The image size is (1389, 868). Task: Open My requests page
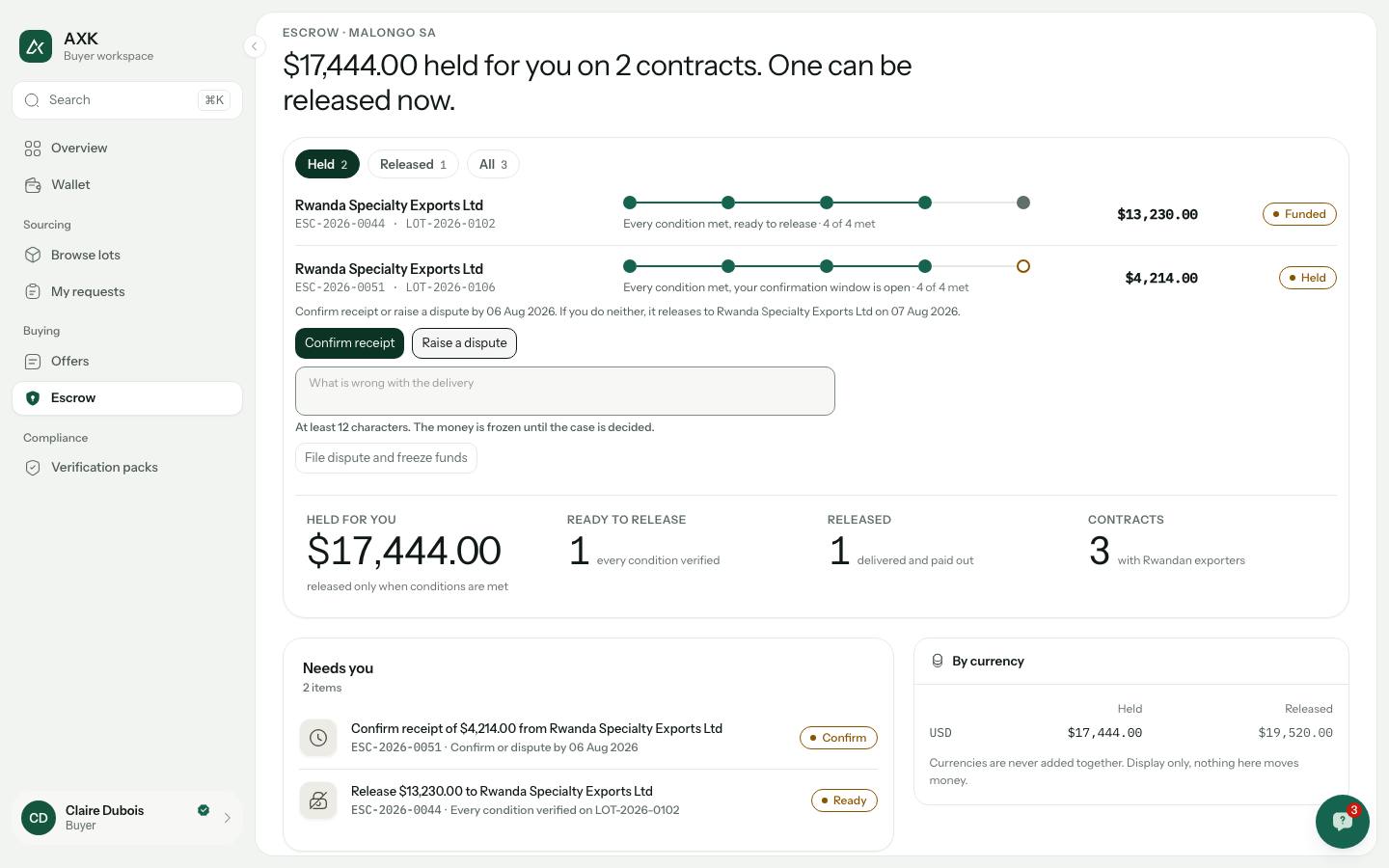click(x=127, y=292)
